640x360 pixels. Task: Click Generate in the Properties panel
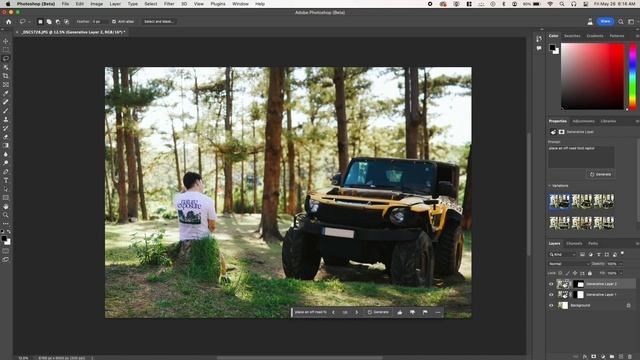pyautogui.click(x=600, y=174)
